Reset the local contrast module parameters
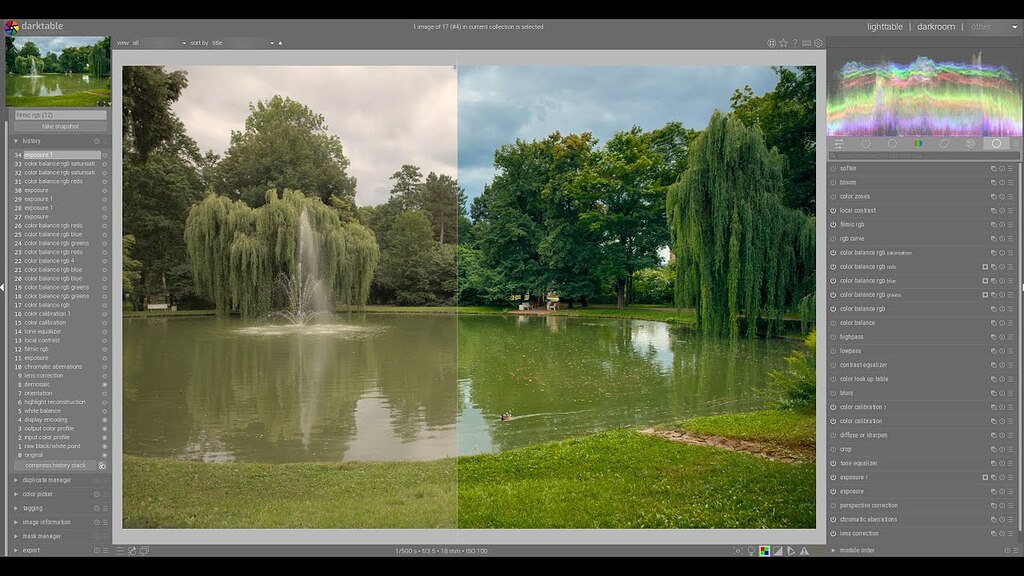 [x=1003, y=210]
